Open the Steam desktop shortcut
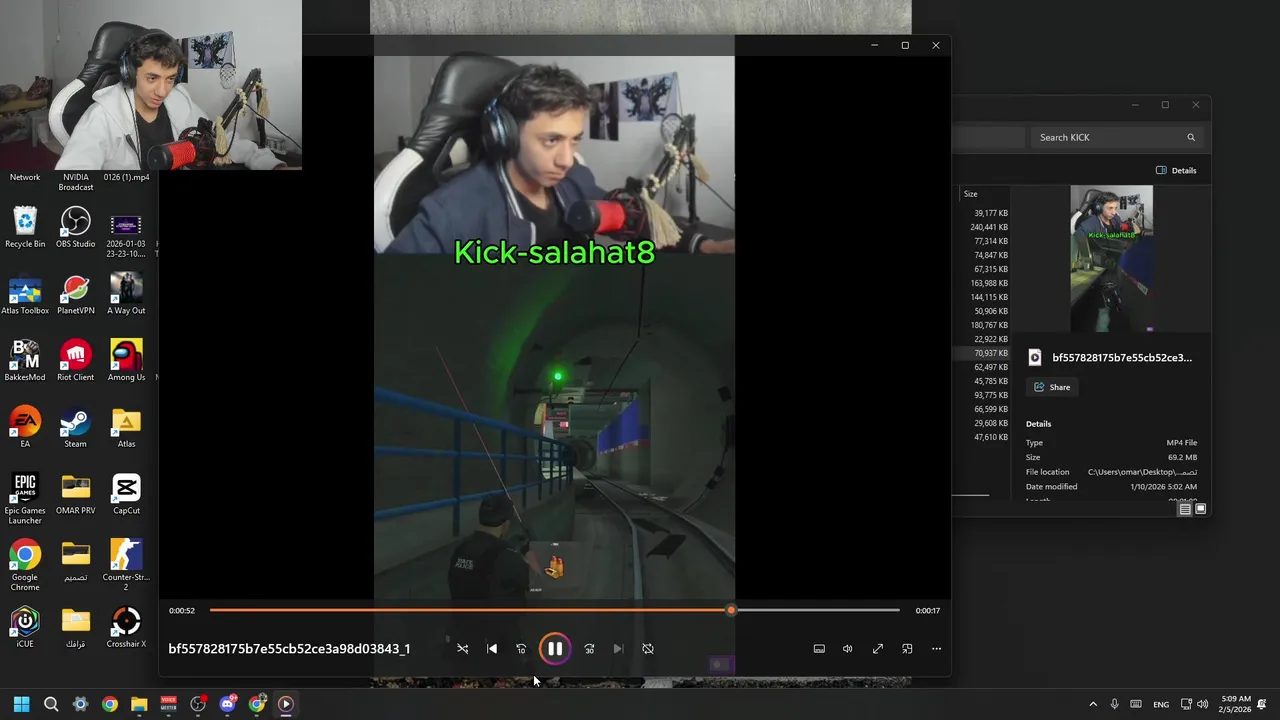Viewport: 1280px width, 720px height. tap(75, 427)
